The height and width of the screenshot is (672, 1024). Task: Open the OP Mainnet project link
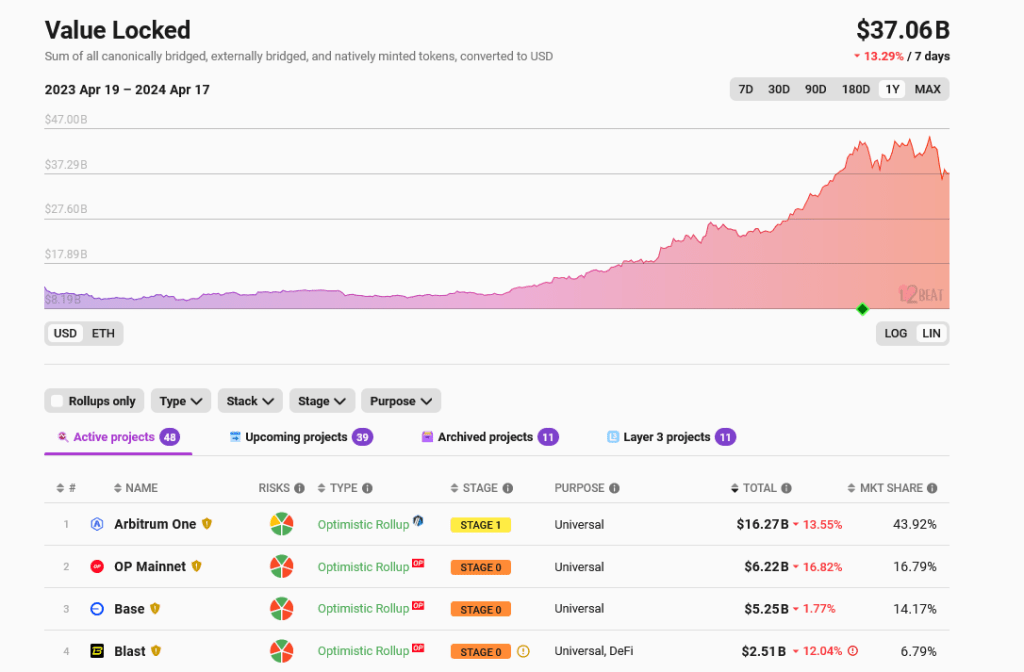[150, 567]
